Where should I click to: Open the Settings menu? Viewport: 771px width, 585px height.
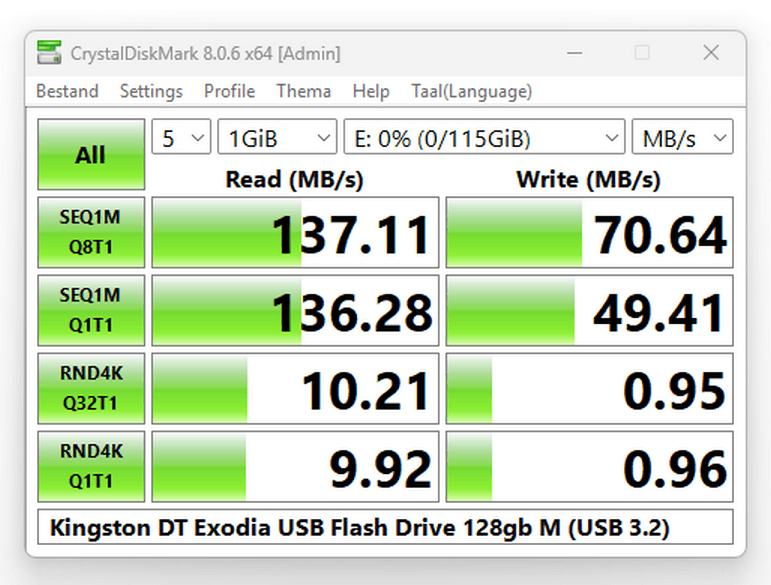click(151, 91)
